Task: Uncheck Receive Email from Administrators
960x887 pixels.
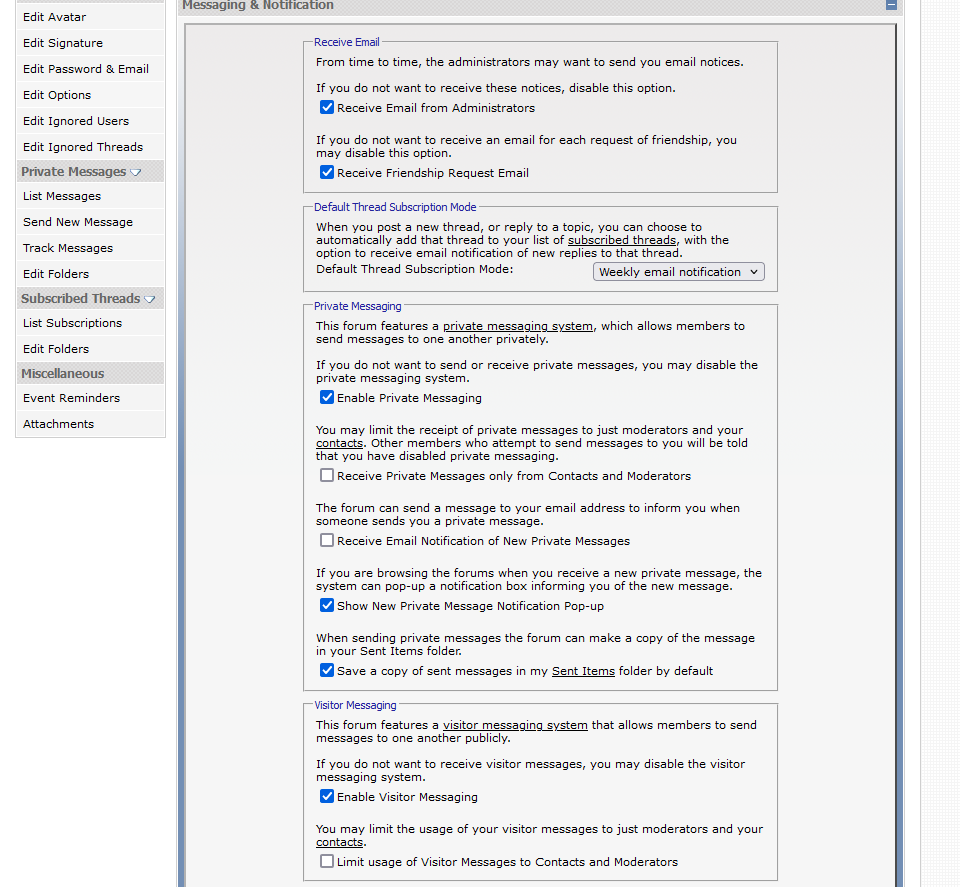Action: pyautogui.click(x=327, y=108)
